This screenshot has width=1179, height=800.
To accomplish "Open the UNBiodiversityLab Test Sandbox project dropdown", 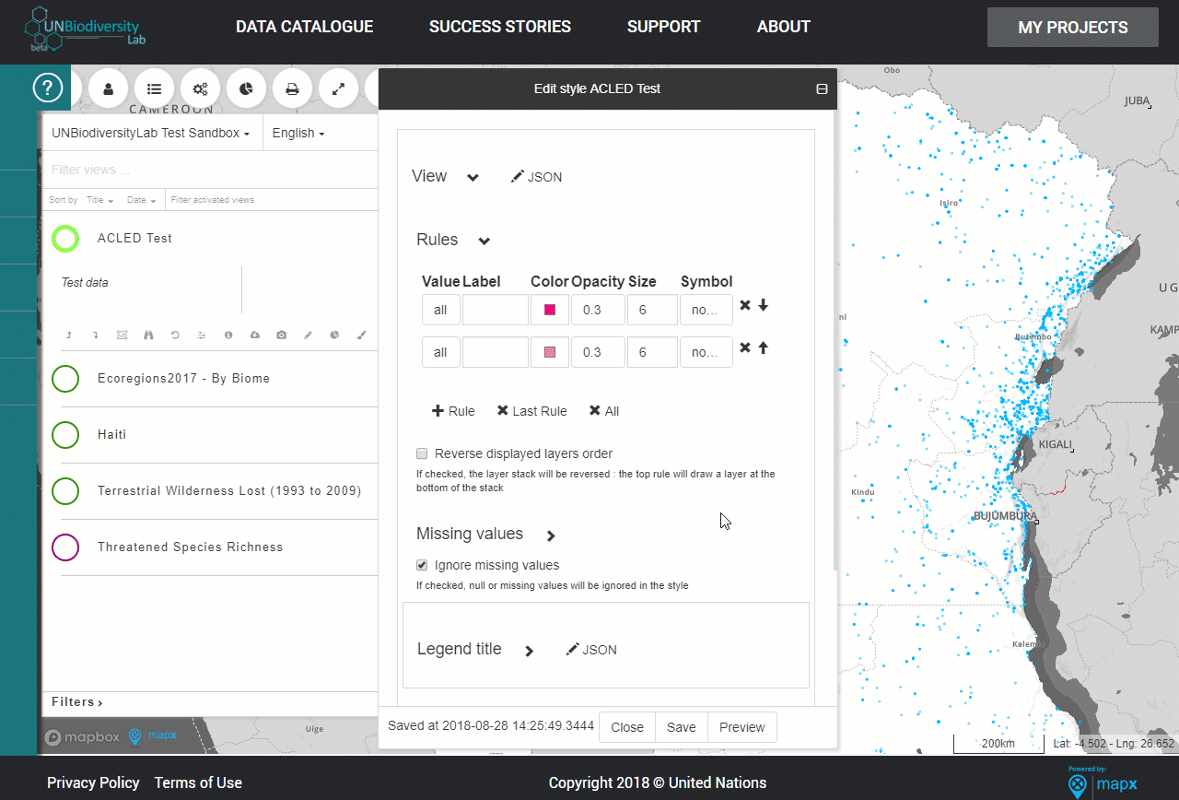I will [151, 133].
